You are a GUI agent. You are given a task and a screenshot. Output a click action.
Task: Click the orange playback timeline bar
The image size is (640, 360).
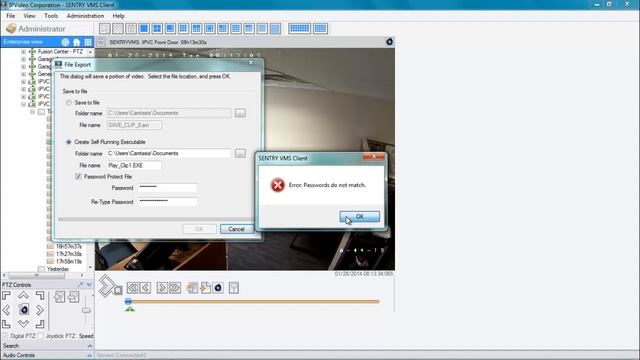(x=253, y=302)
